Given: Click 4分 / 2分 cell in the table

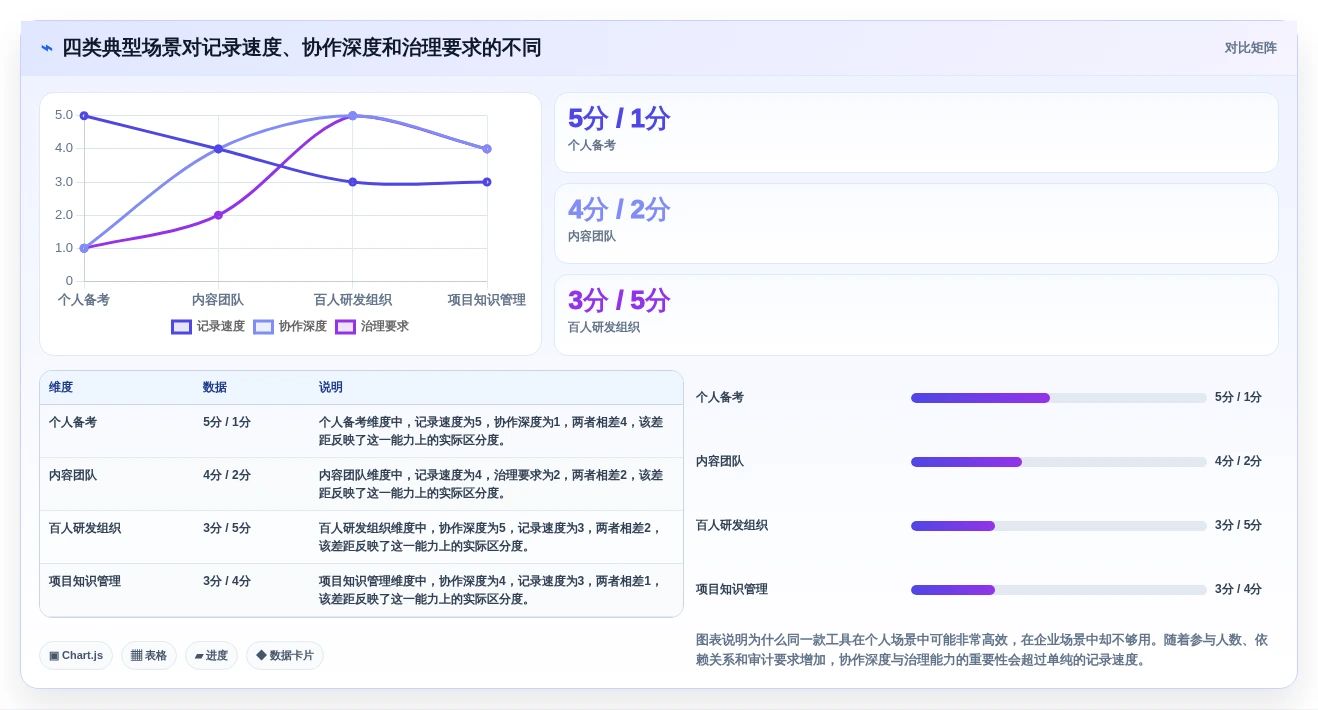Looking at the screenshot, I should pyautogui.click(x=227, y=475).
